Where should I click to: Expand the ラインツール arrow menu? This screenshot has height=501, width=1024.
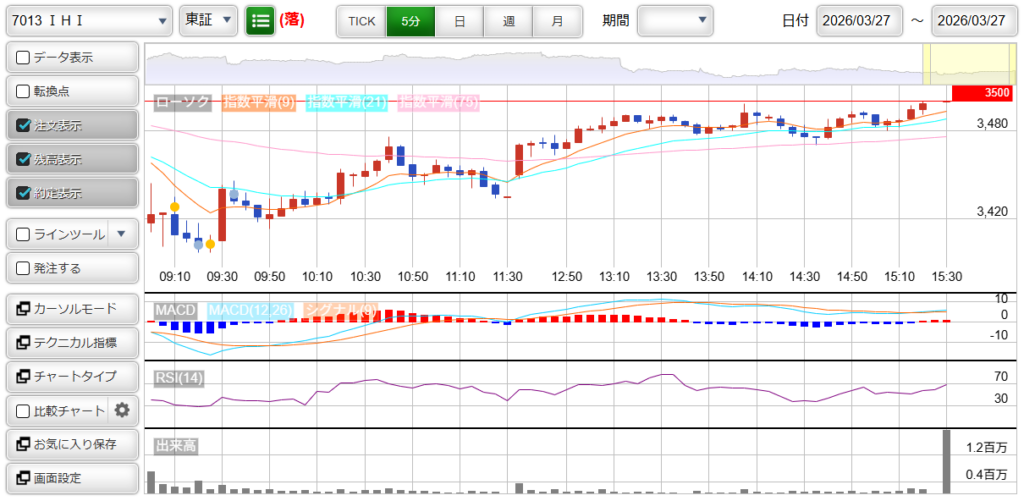(x=121, y=234)
